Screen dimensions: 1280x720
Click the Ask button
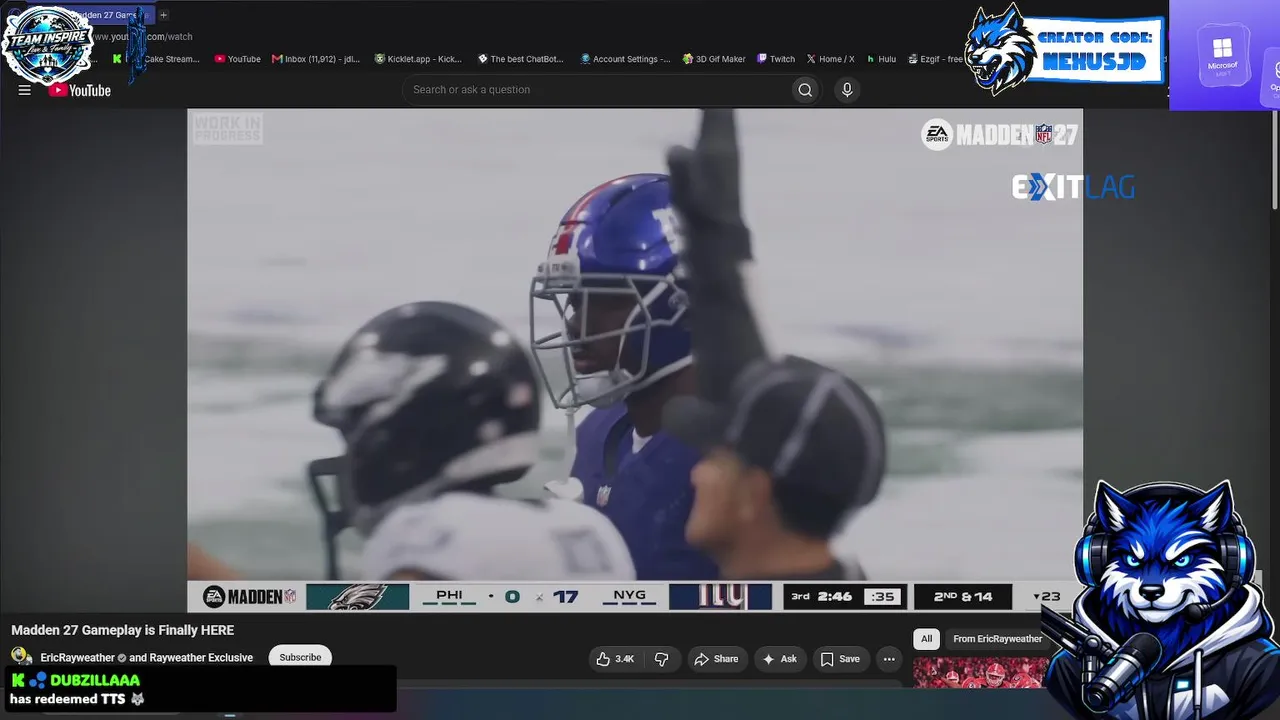(x=779, y=659)
